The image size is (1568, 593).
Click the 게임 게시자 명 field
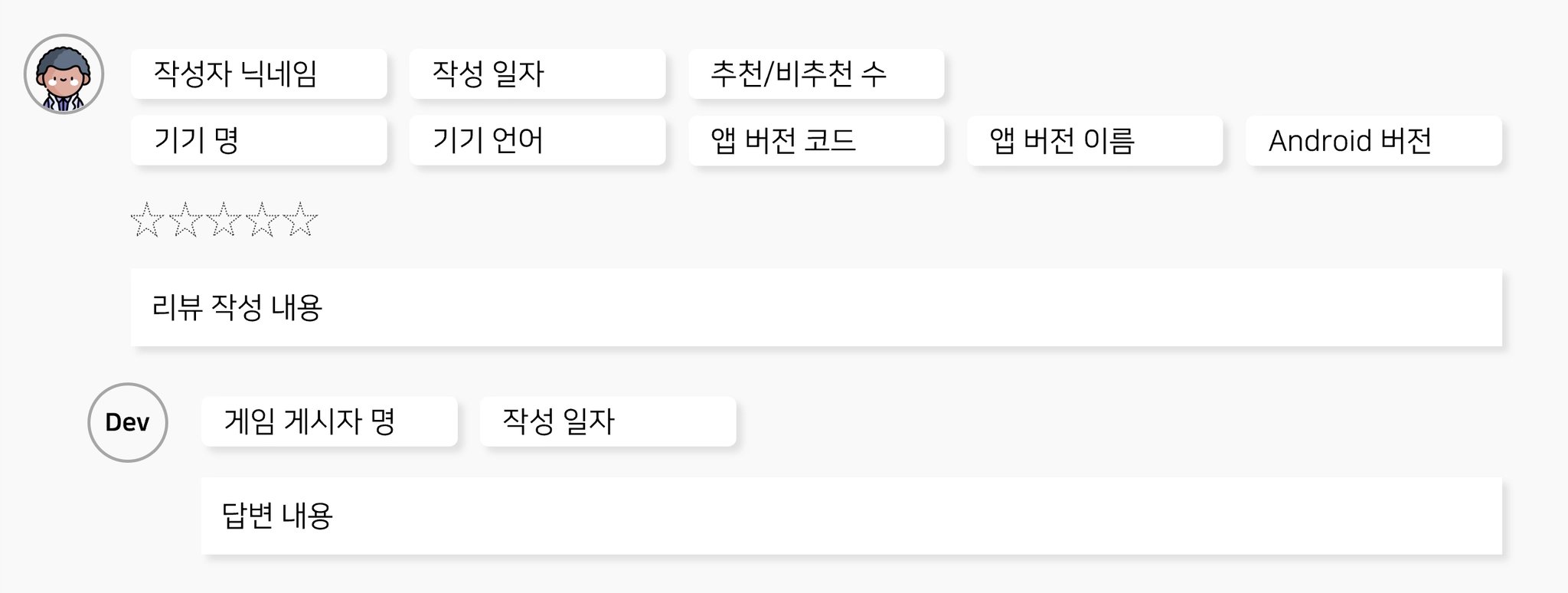click(x=329, y=421)
